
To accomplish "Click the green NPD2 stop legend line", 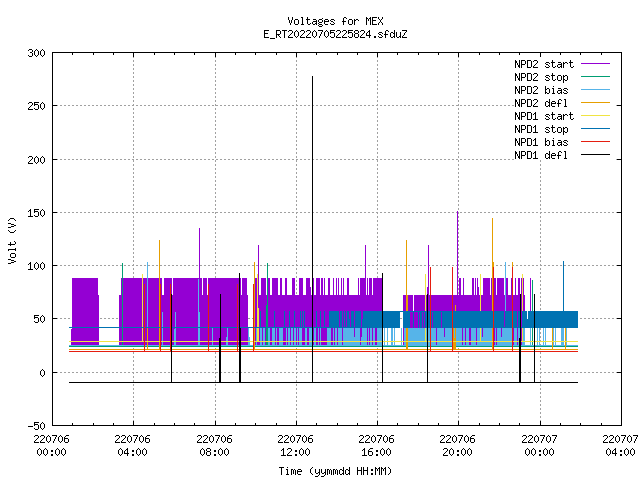I will (595, 76).
